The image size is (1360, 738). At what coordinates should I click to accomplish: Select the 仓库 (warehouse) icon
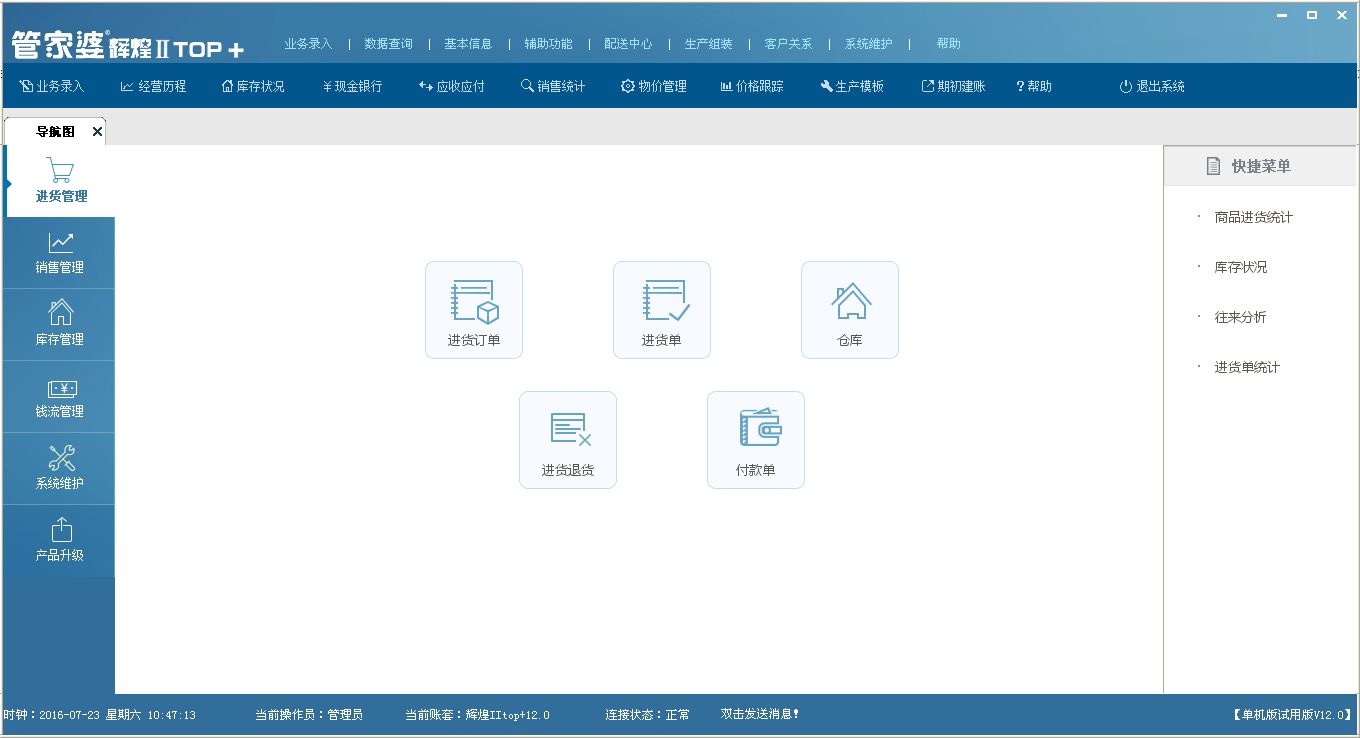pyautogui.click(x=849, y=309)
